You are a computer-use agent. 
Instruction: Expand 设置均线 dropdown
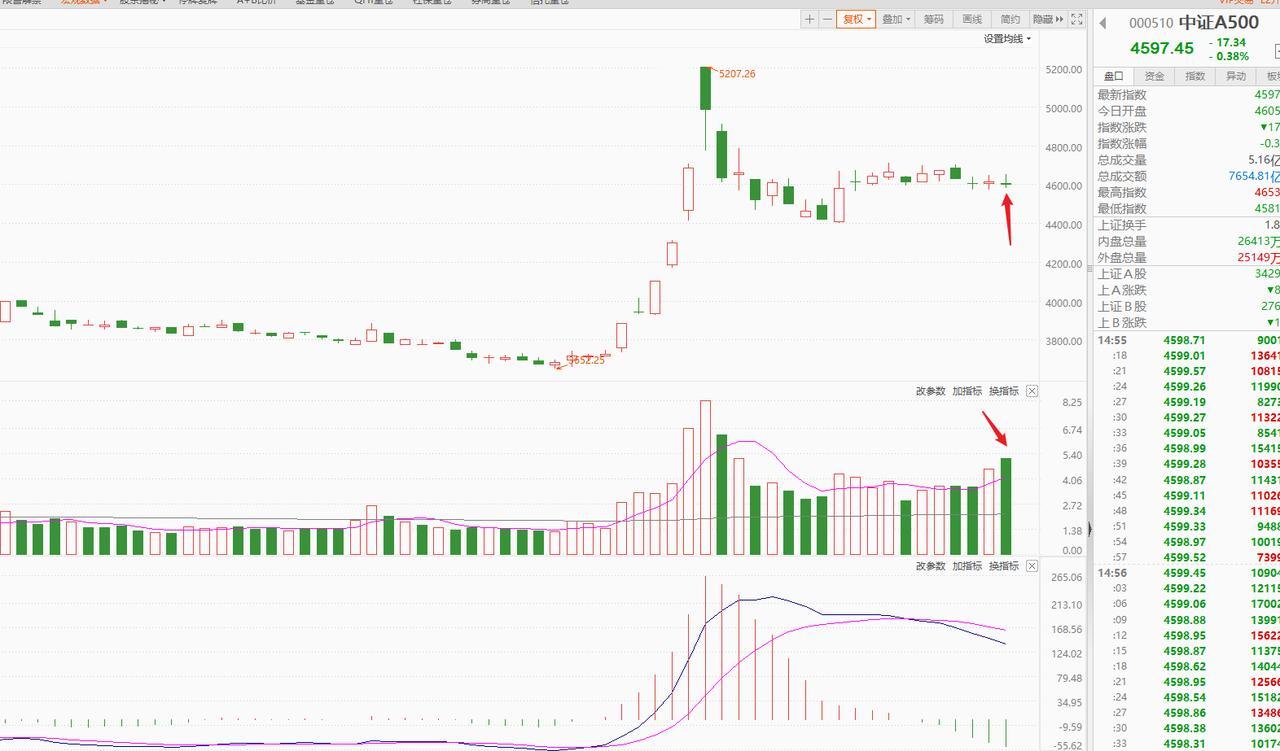[1007, 39]
